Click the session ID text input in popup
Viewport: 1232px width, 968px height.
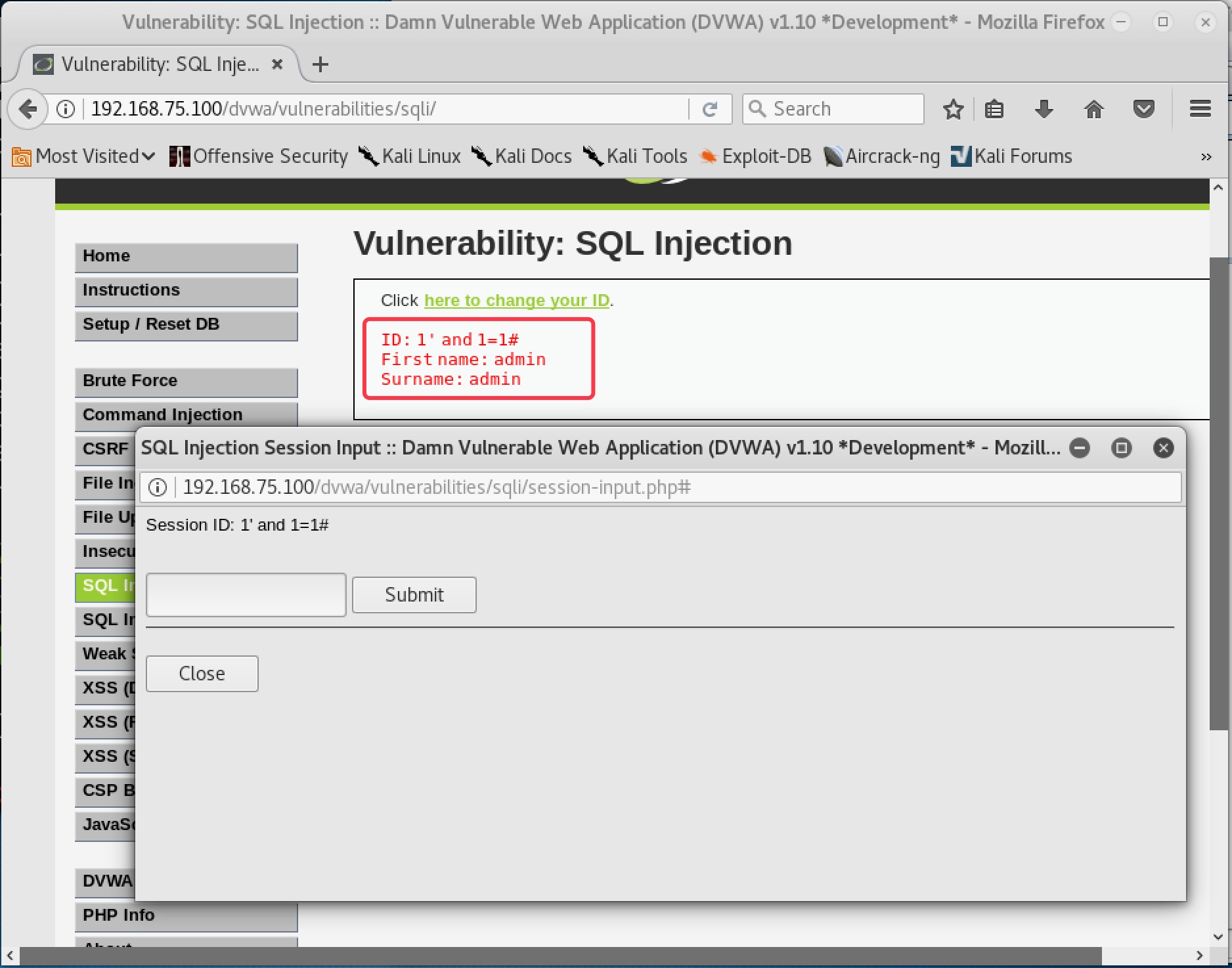click(x=246, y=595)
